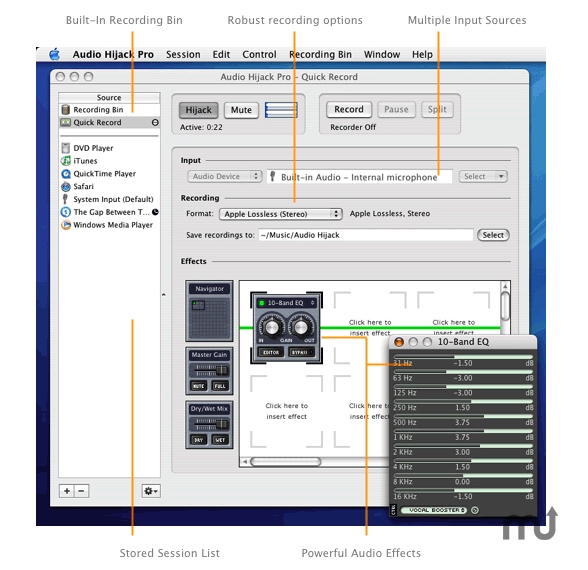Click the Save recordings to path field
Screen dimensions: 588x570
pos(366,235)
